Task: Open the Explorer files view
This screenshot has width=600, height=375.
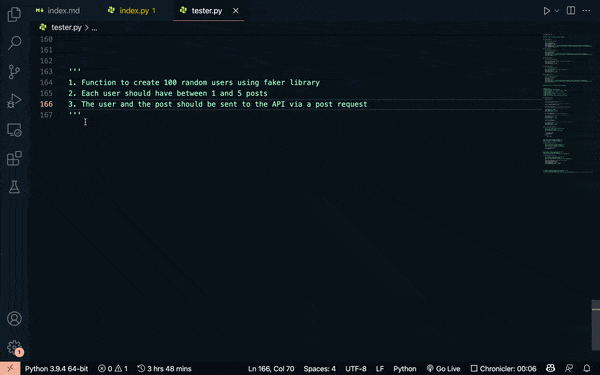Action: [14, 14]
